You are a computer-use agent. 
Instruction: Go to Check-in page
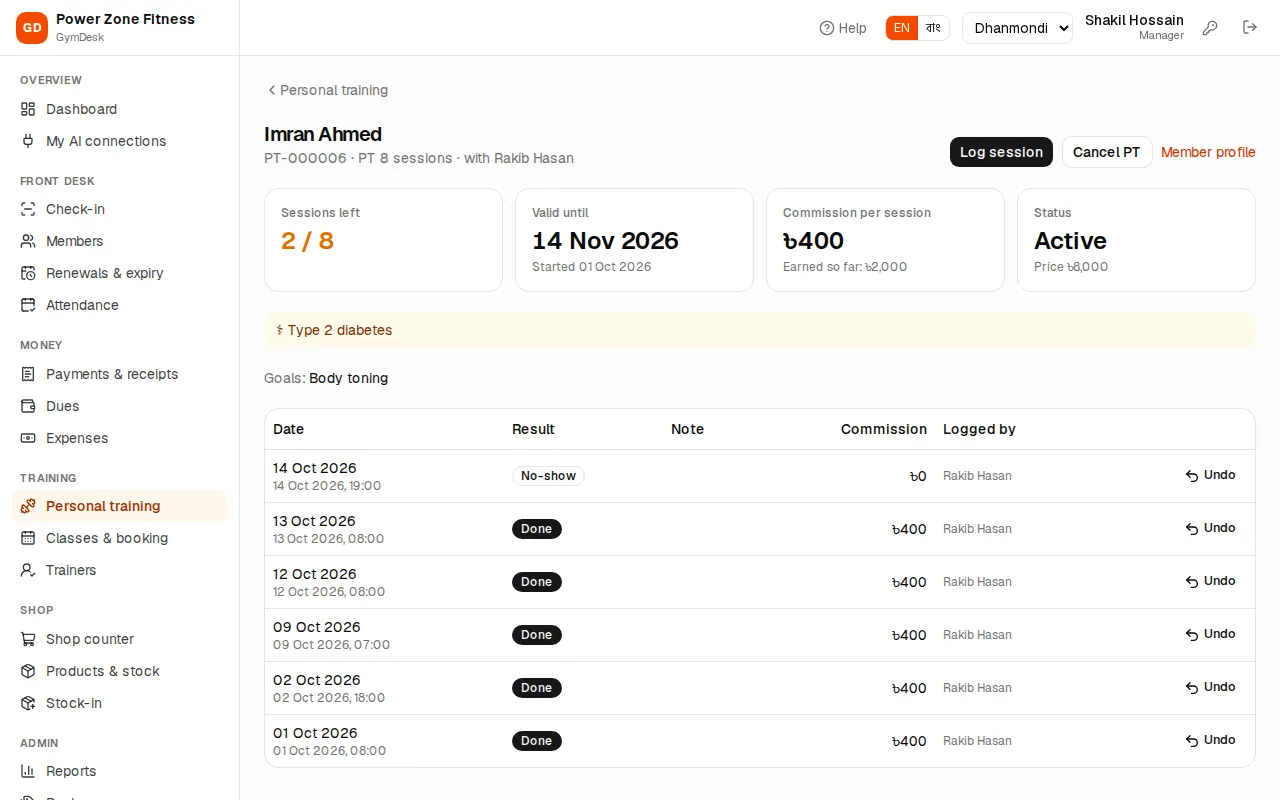pyautogui.click(x=120, y=209)
